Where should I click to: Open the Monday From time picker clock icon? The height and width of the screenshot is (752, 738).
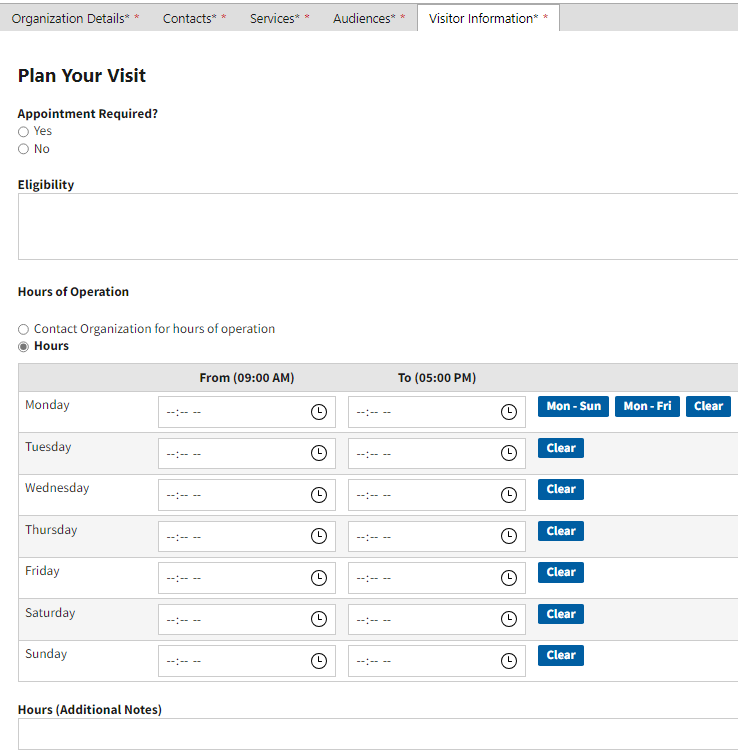point(319,412)
